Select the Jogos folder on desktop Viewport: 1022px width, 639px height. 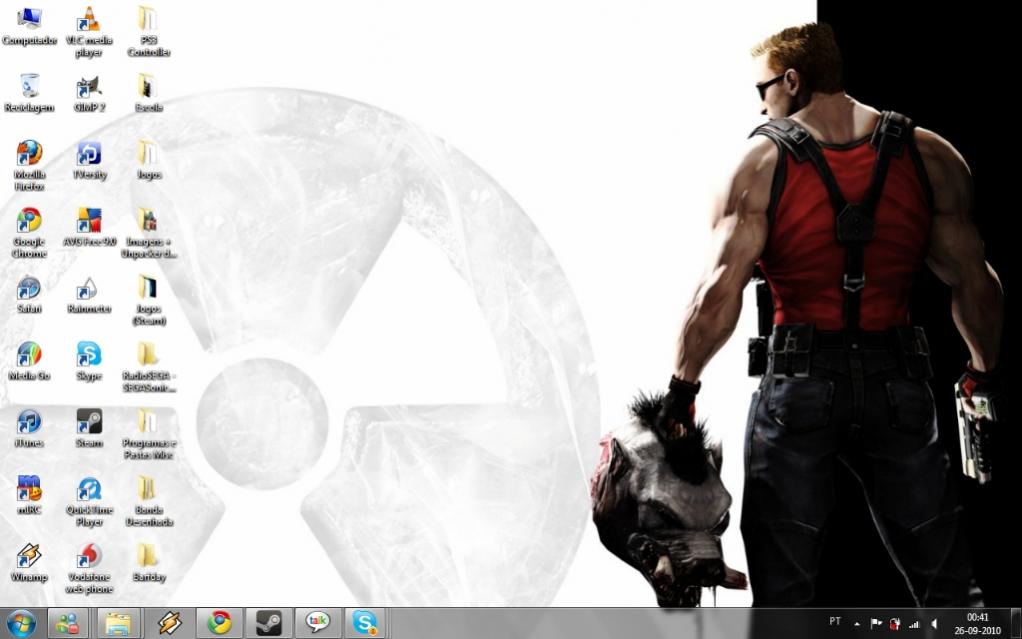(x=149, y=160)
